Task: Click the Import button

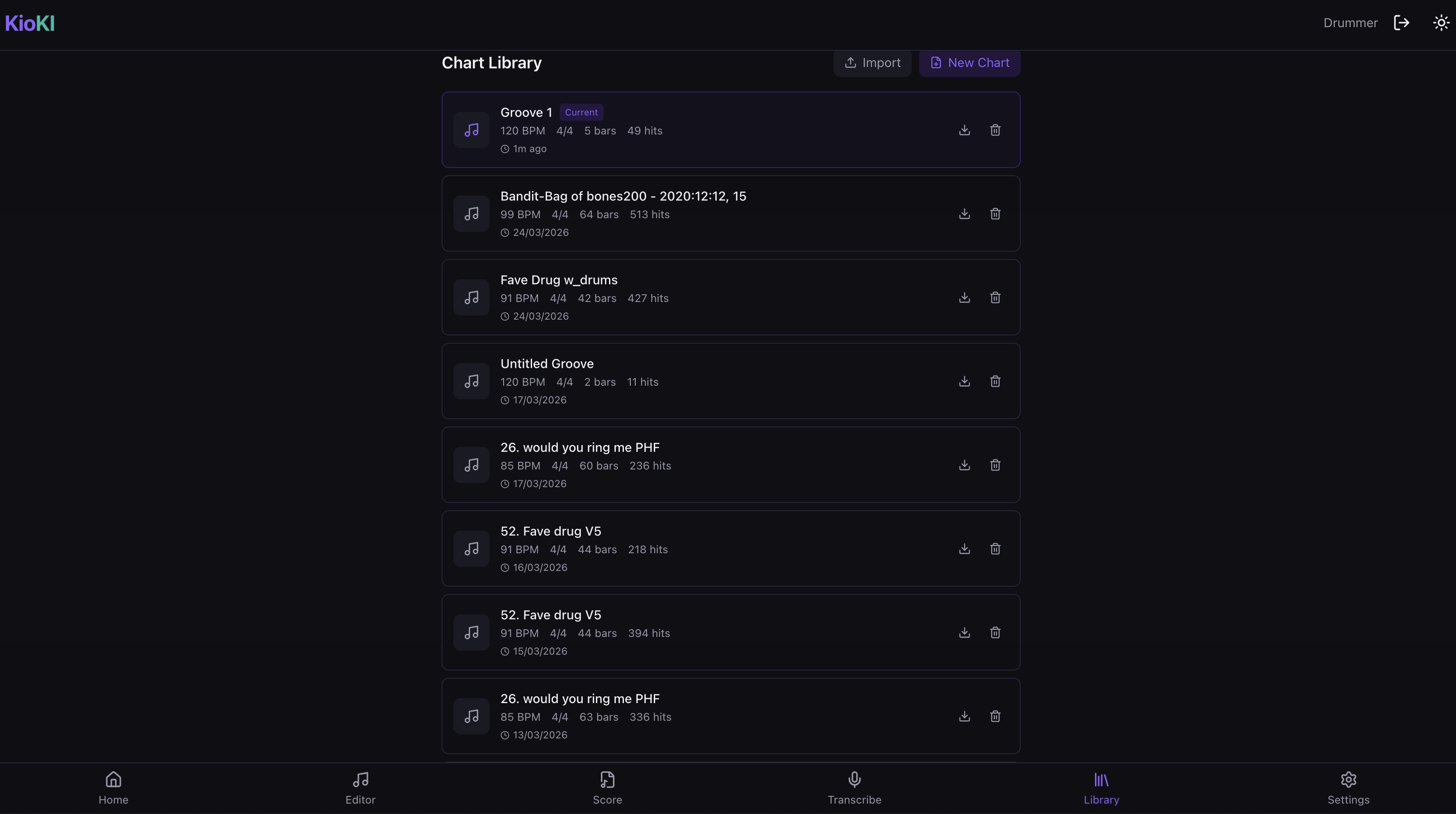Action: (x=872, y=63)
